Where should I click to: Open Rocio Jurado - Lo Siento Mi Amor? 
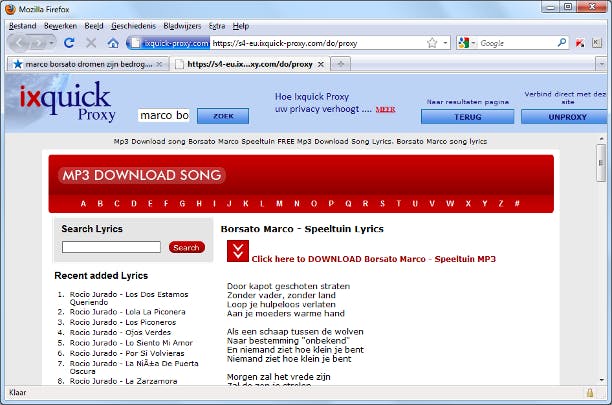[131, 343]
